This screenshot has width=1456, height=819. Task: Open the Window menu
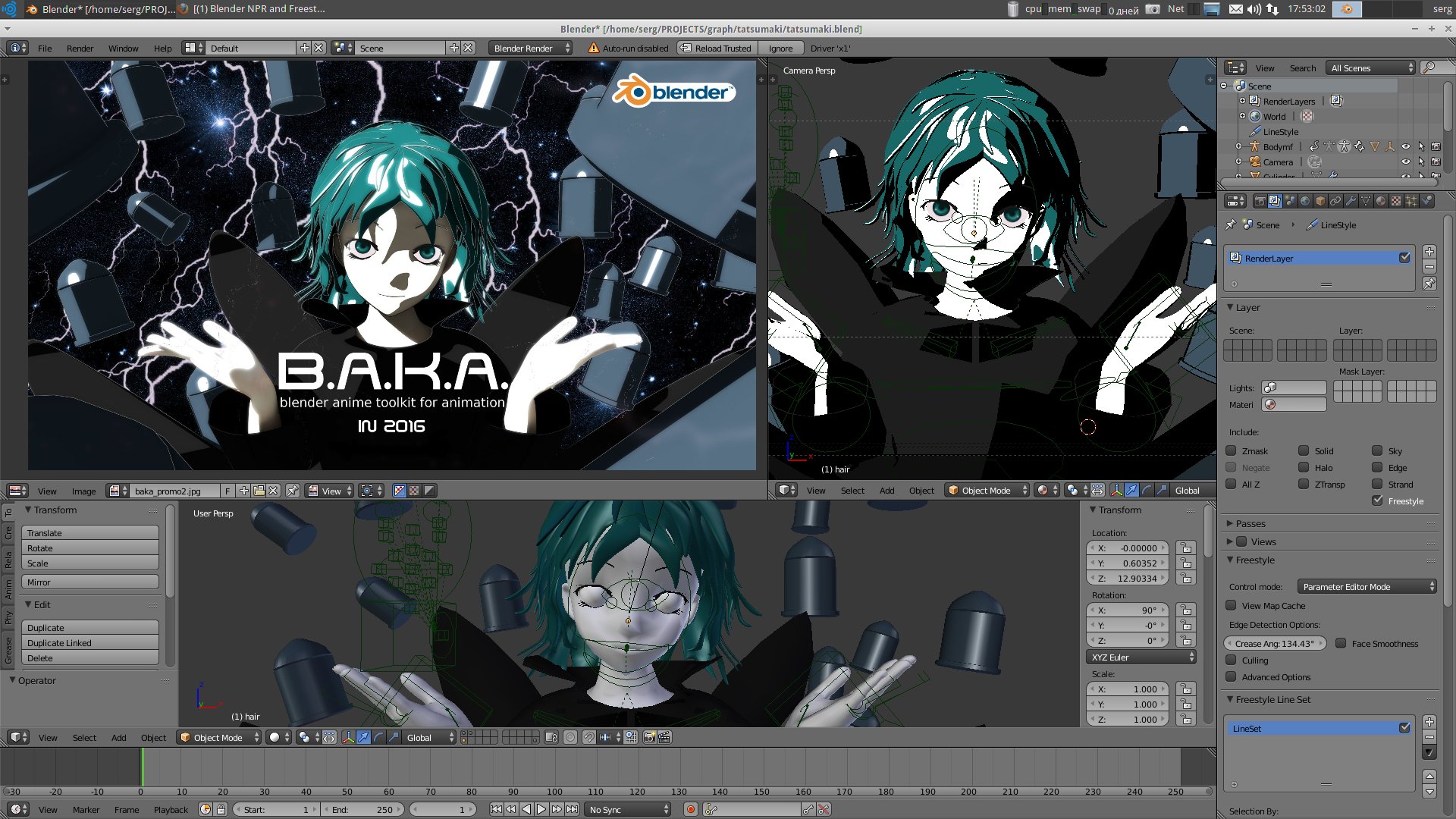123,48
